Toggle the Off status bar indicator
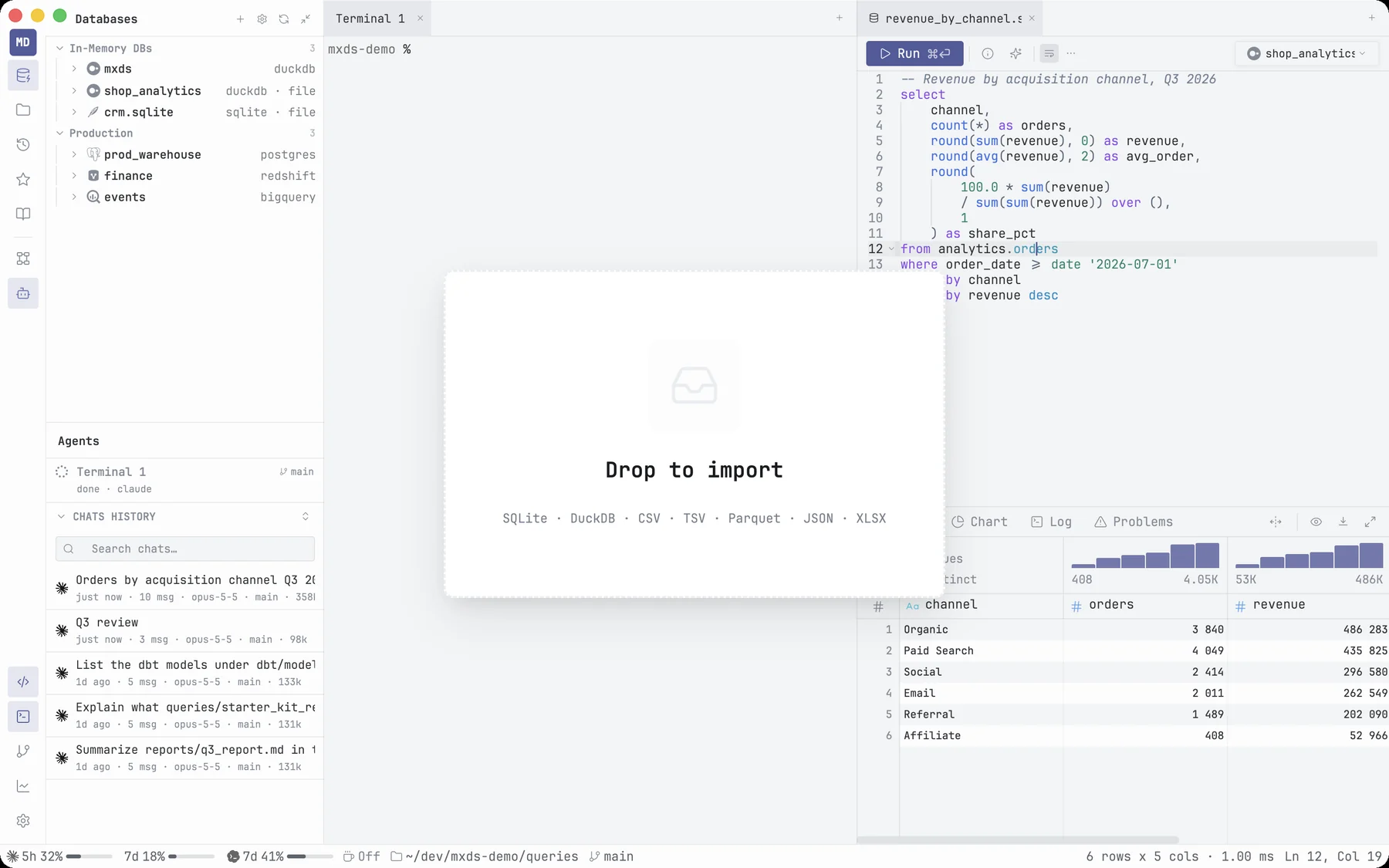 pos(361,856)
